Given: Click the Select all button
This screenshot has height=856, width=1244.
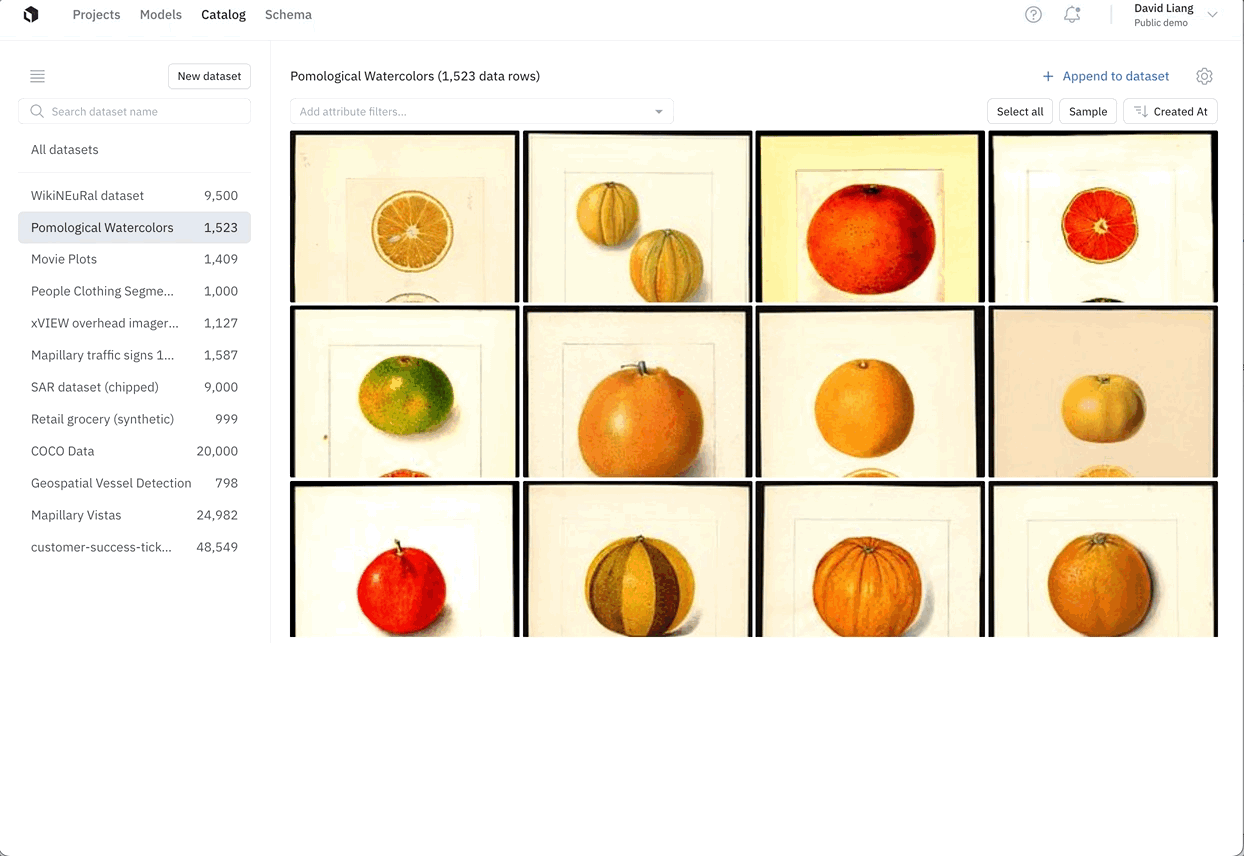Looking at the screenshot, I should click(1020, 111).
